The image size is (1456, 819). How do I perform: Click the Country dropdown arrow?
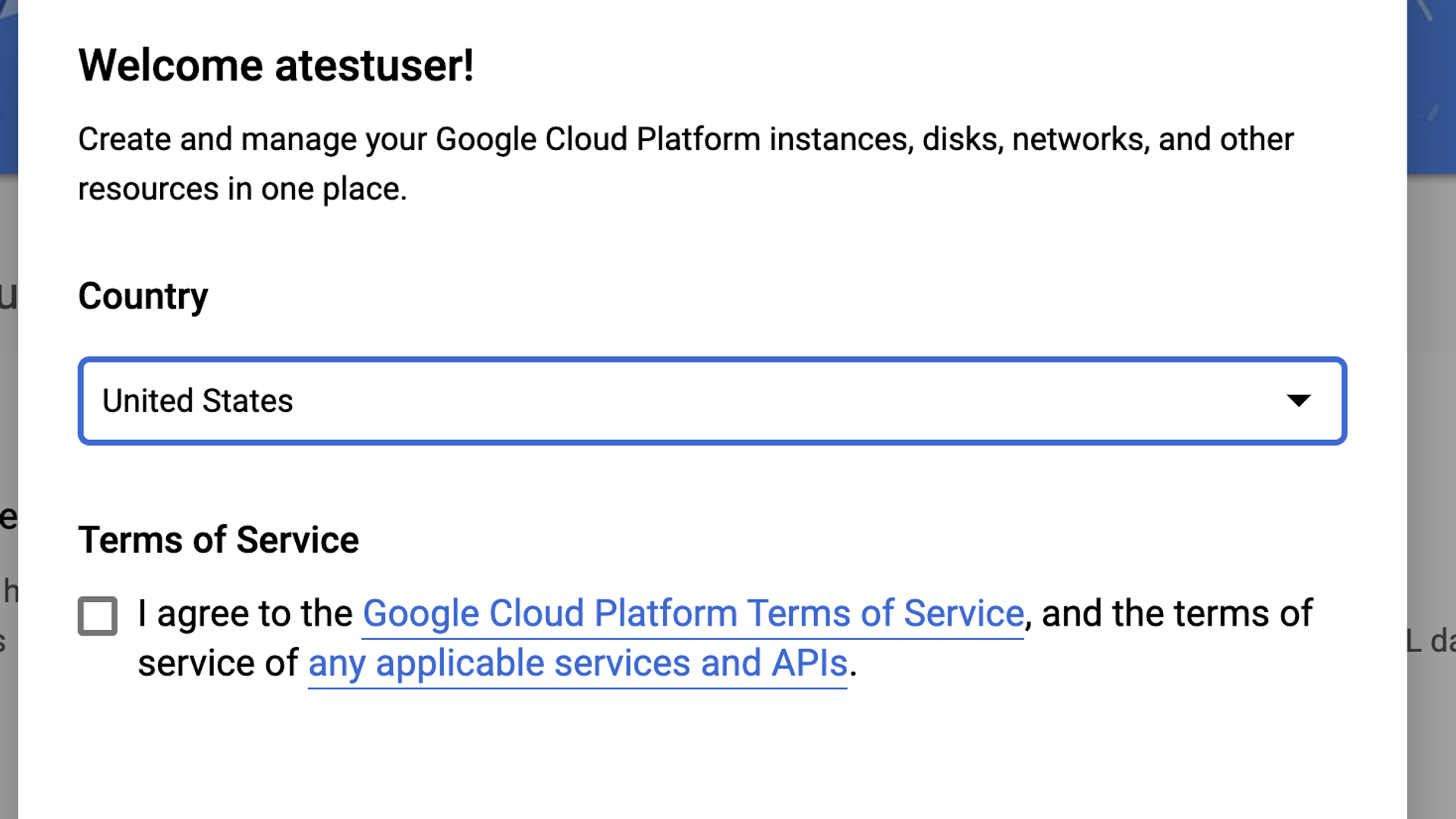point(1298,400)
